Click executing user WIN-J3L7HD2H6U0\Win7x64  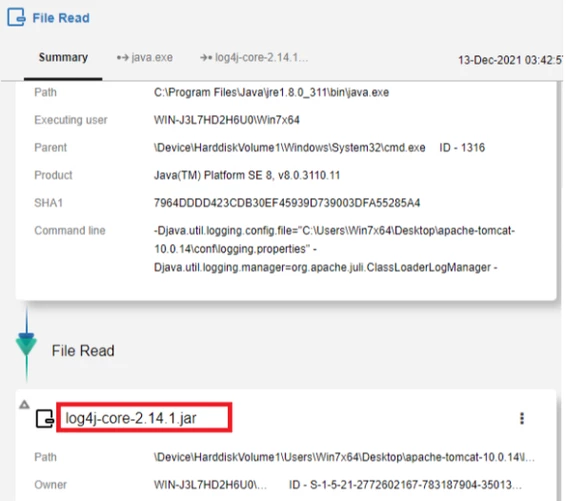[x=227, y=120]
